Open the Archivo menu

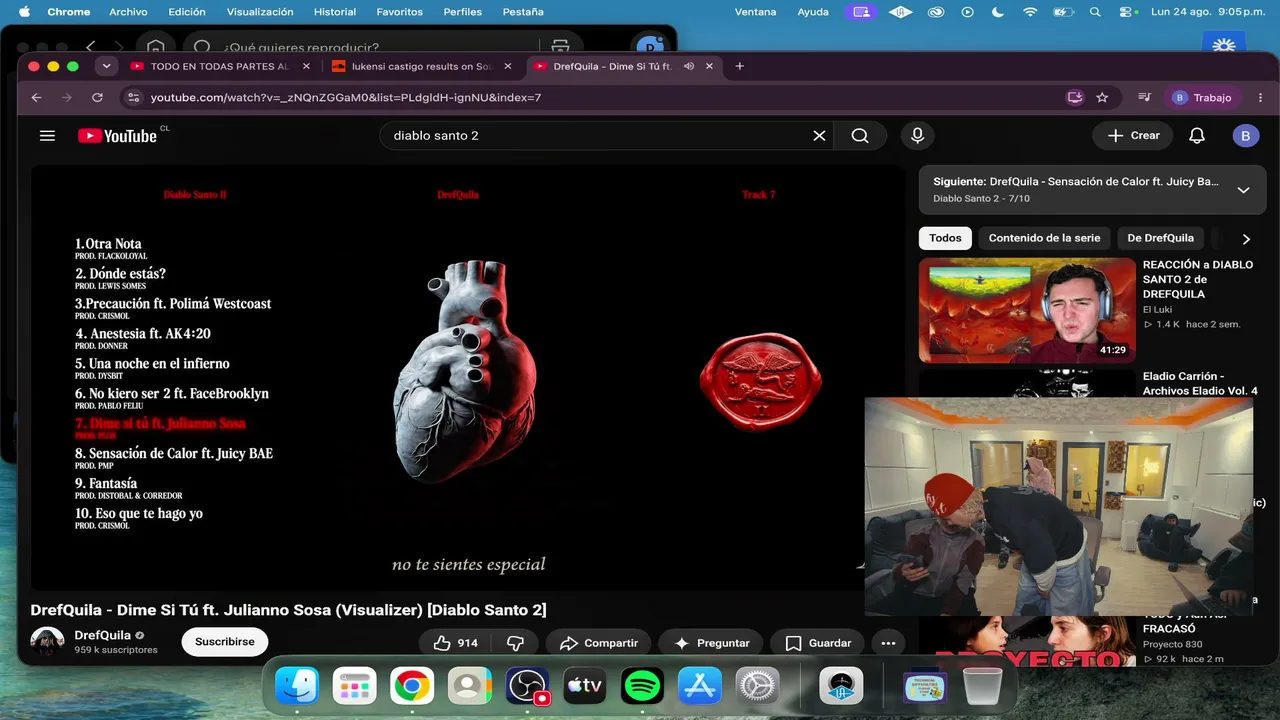(x=128, y=12)
